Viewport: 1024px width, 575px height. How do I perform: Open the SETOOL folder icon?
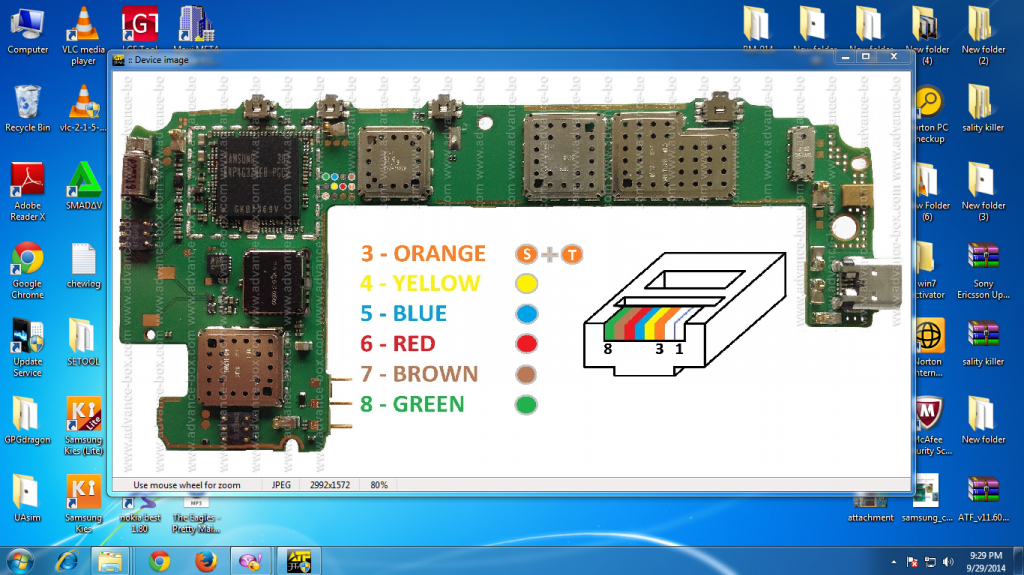pyautogui.click(x=84, y=340)
